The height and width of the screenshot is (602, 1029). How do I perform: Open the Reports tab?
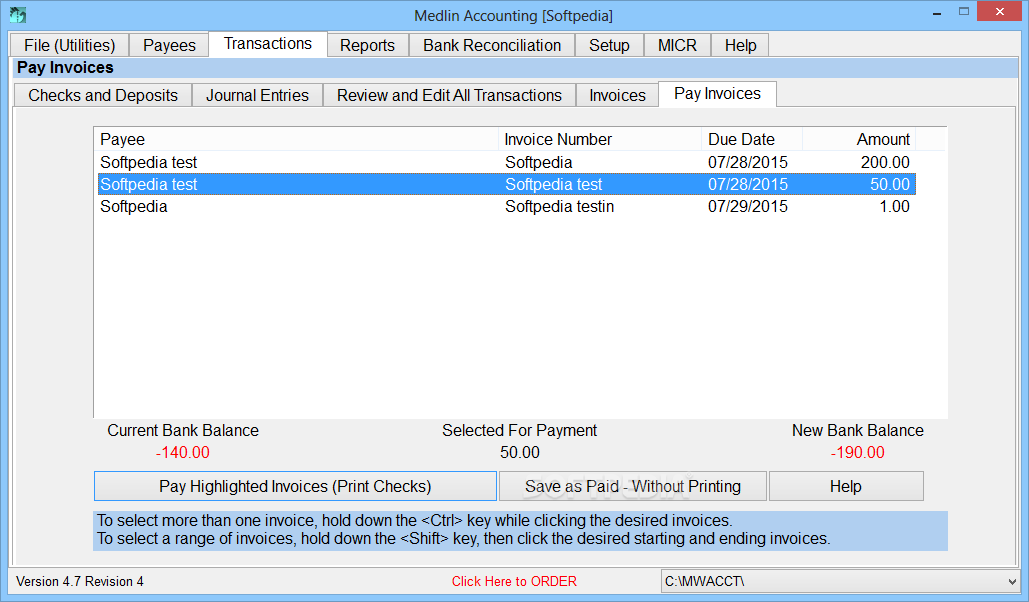(368, 45)
